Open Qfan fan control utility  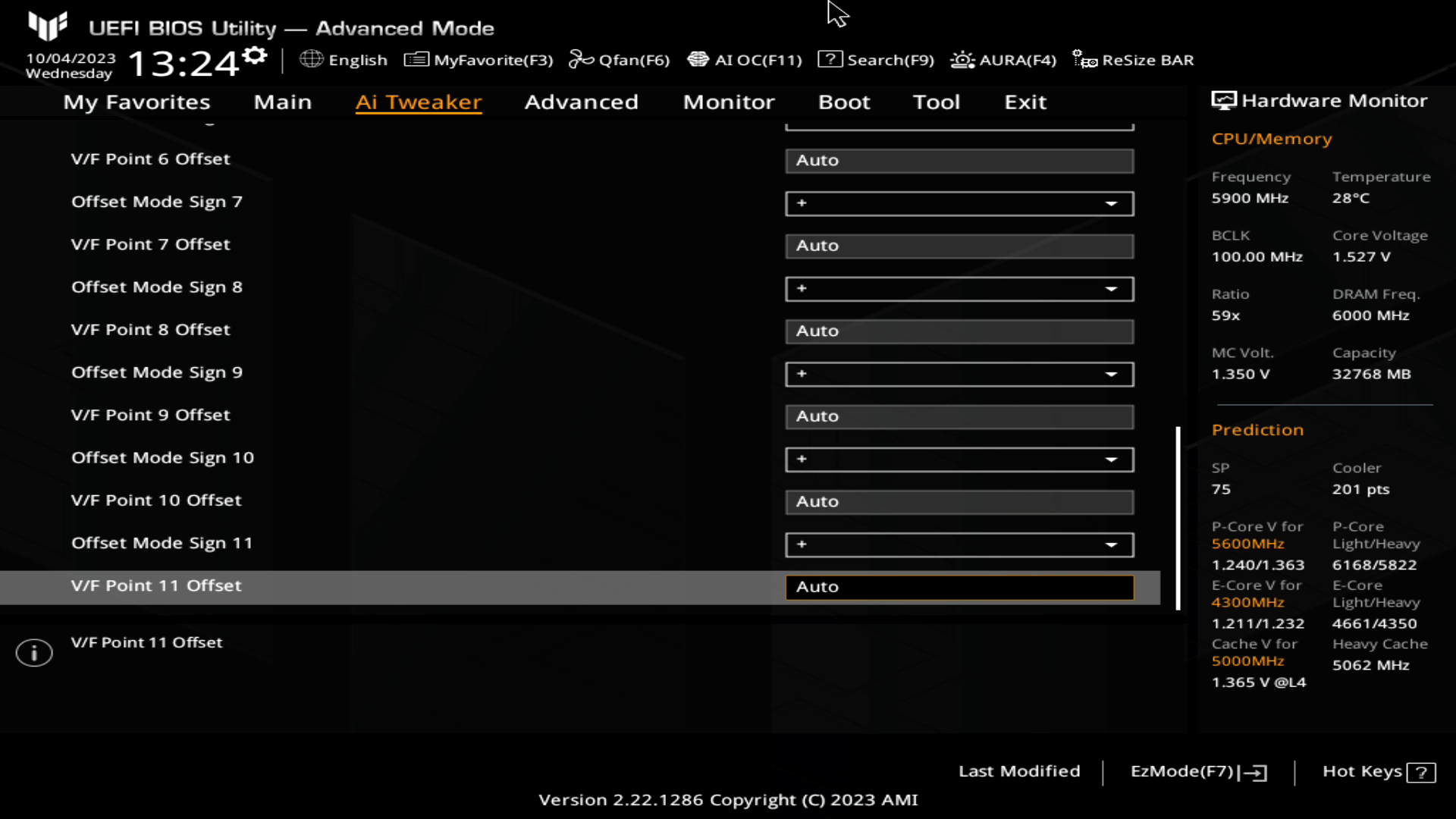[623, 60]
